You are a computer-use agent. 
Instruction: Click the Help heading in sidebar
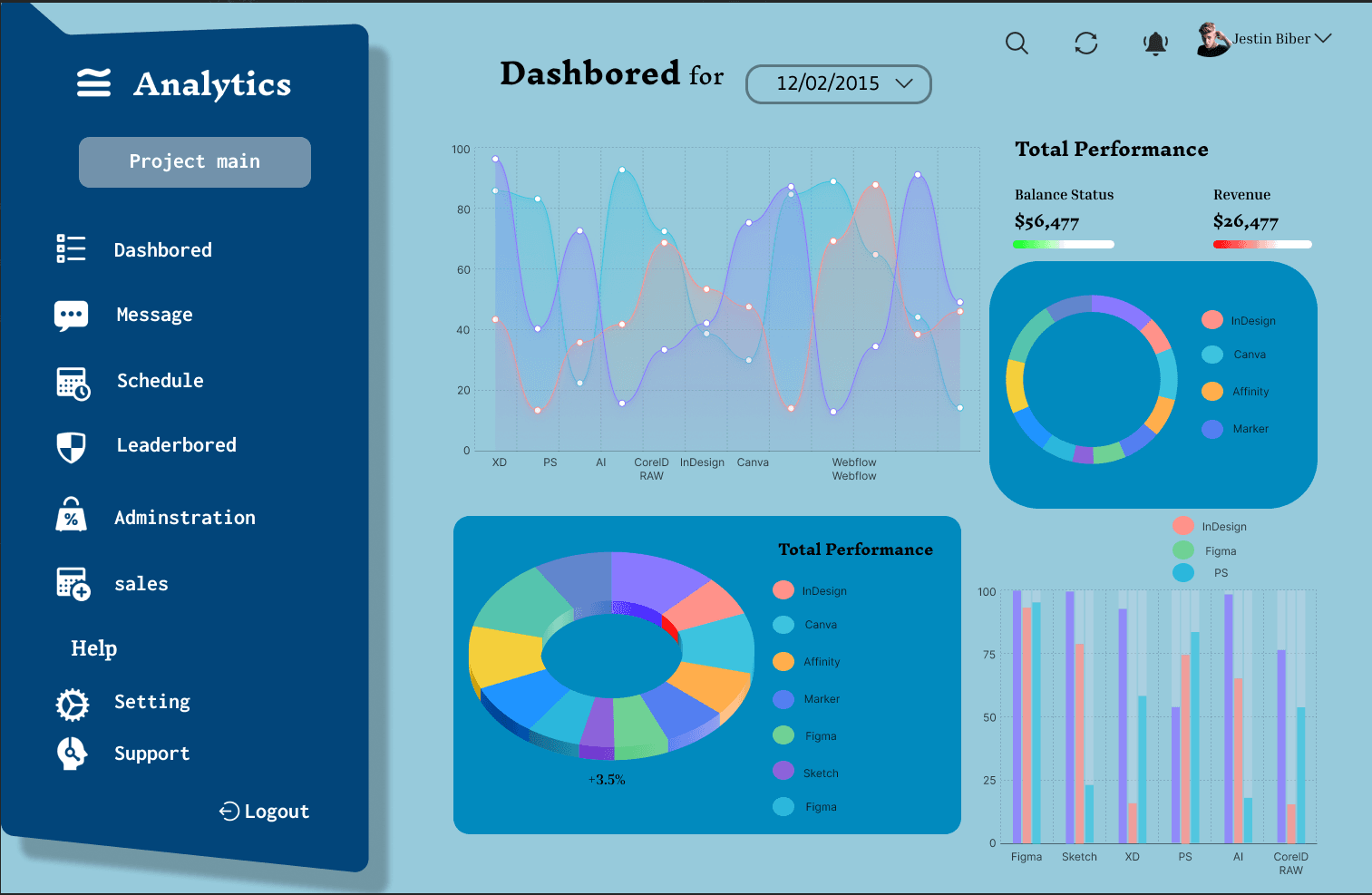coord(94,648)
